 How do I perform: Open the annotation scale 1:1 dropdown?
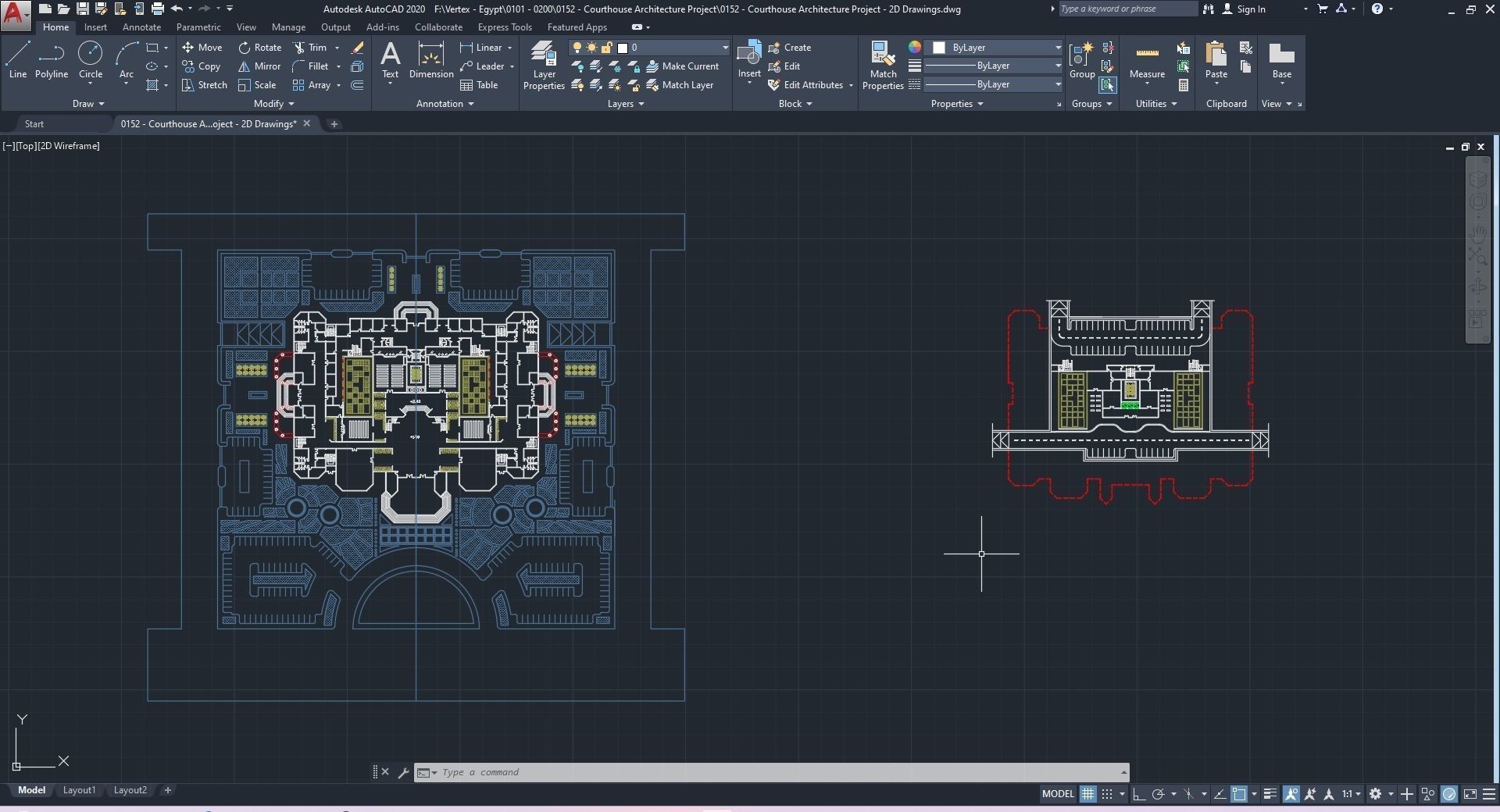pyautogui.click(x=1352, y=794)
